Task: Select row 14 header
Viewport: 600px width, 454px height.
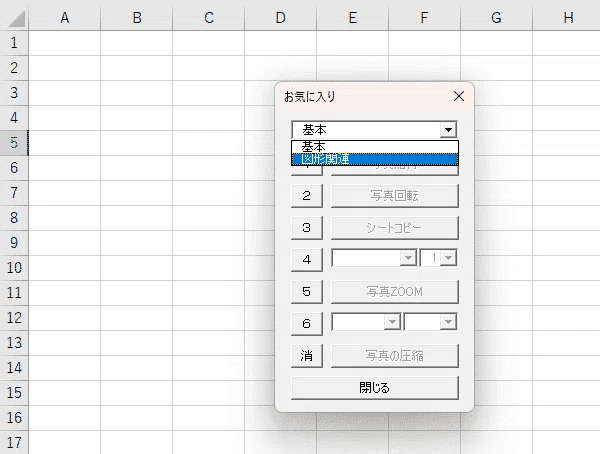Action: click(x=14, y=368)
